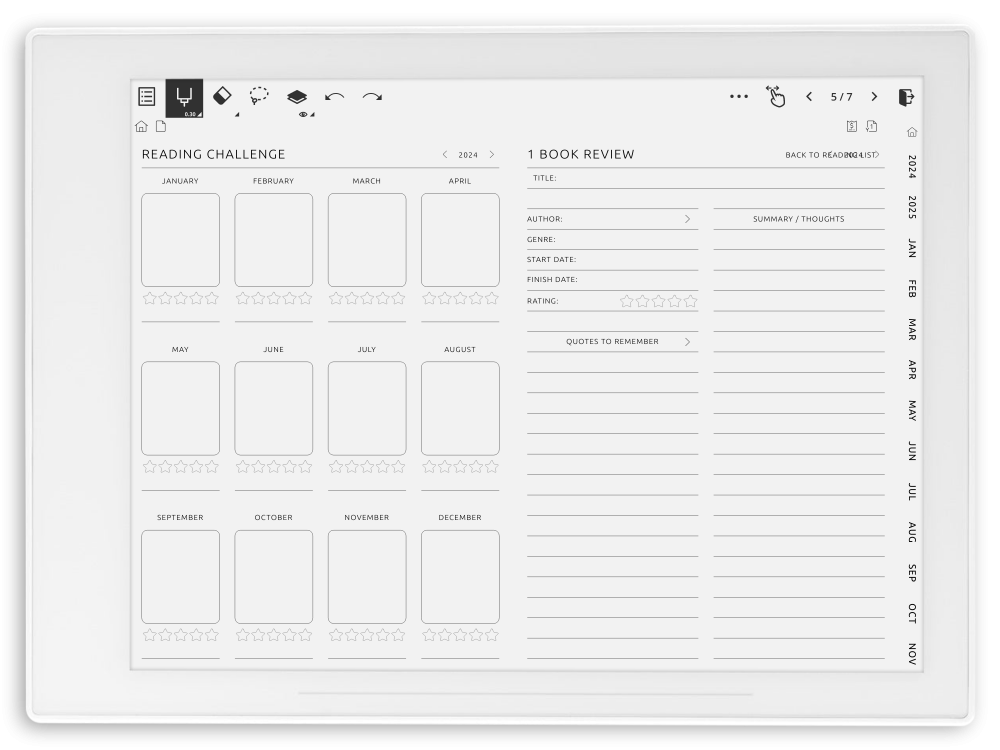1000x750 pixels.
Task: Click the blank page icon beside home
Action: click(161, 126)
